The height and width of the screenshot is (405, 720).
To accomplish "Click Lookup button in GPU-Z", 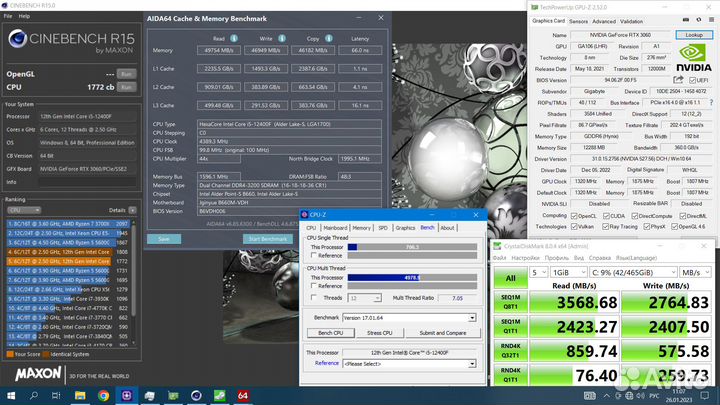I will coord(694,35).
